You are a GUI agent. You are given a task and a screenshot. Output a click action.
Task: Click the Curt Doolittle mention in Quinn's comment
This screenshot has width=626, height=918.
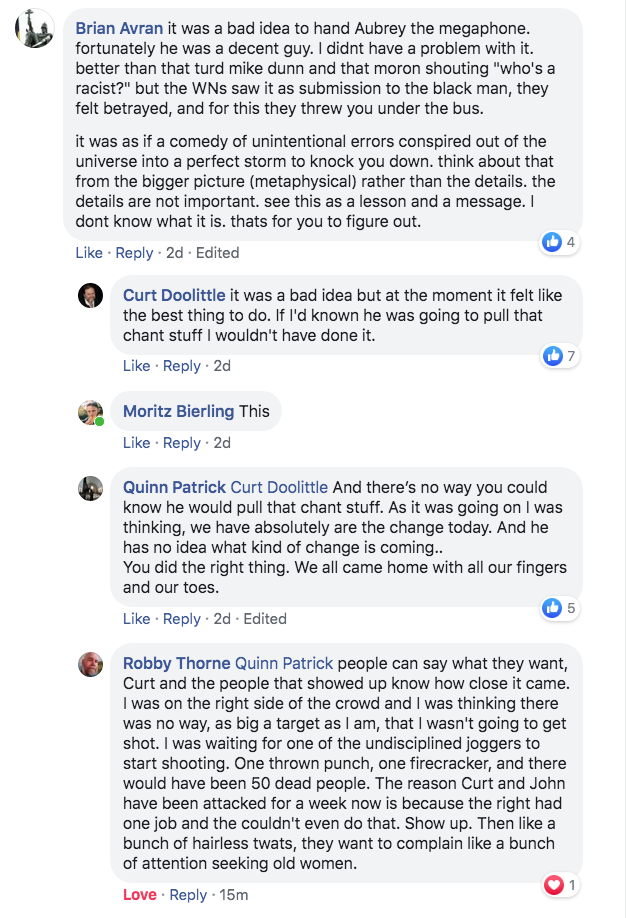(279, 487)
